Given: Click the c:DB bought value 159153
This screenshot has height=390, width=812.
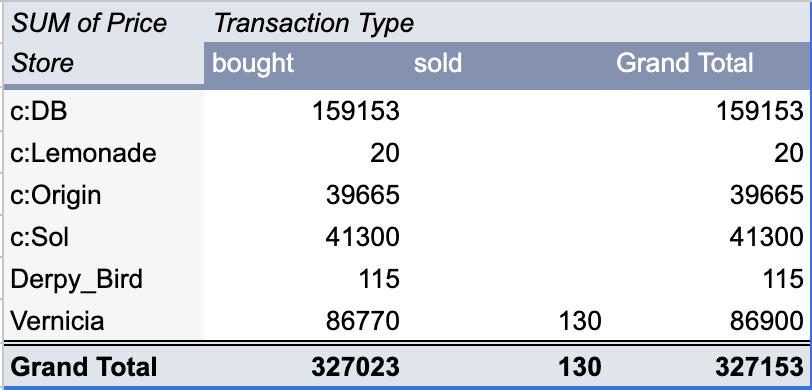Looking at the screenshot, I should (x=356, y=111).
